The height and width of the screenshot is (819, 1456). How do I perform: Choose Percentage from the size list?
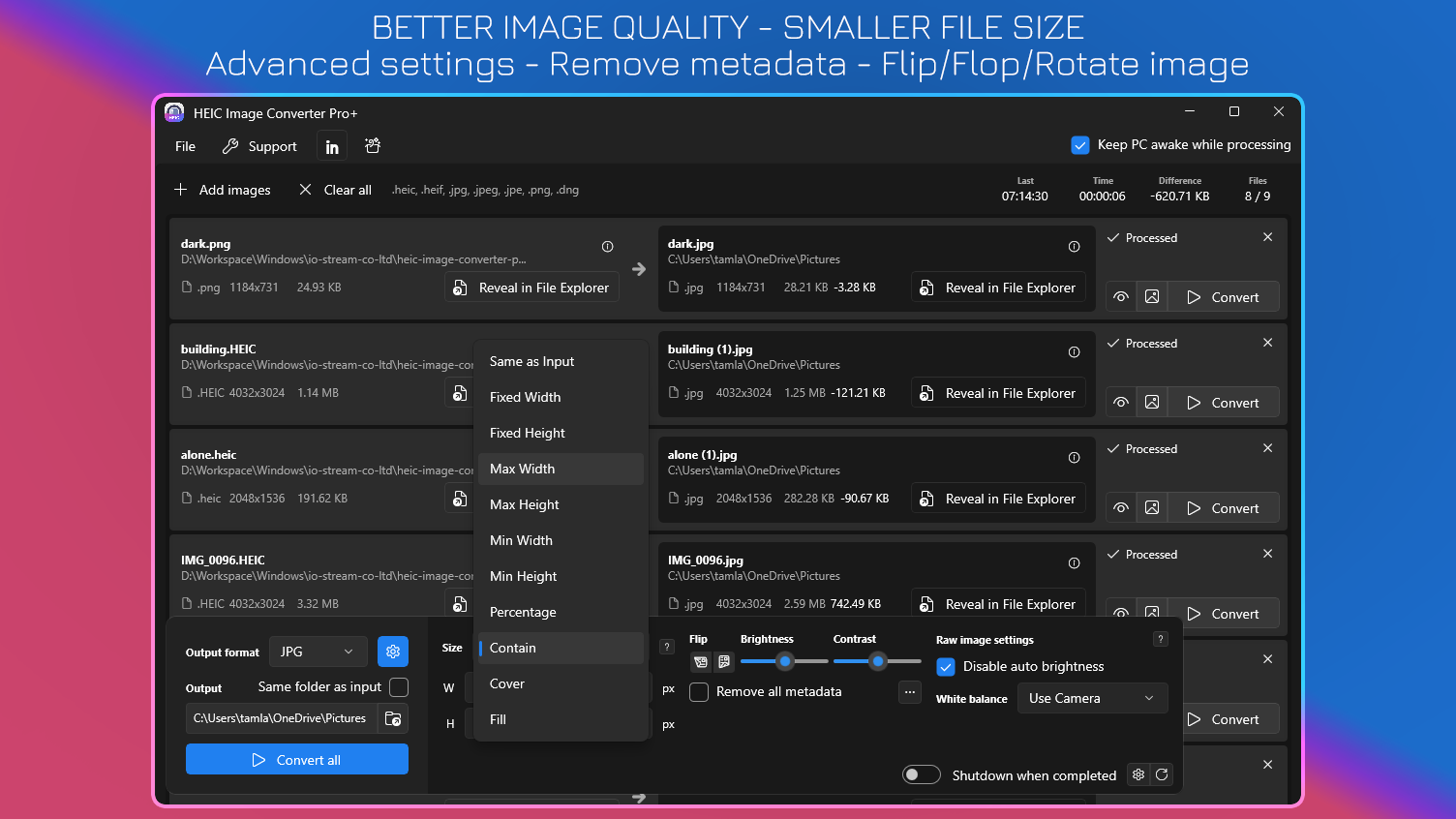tap(523, 612)
